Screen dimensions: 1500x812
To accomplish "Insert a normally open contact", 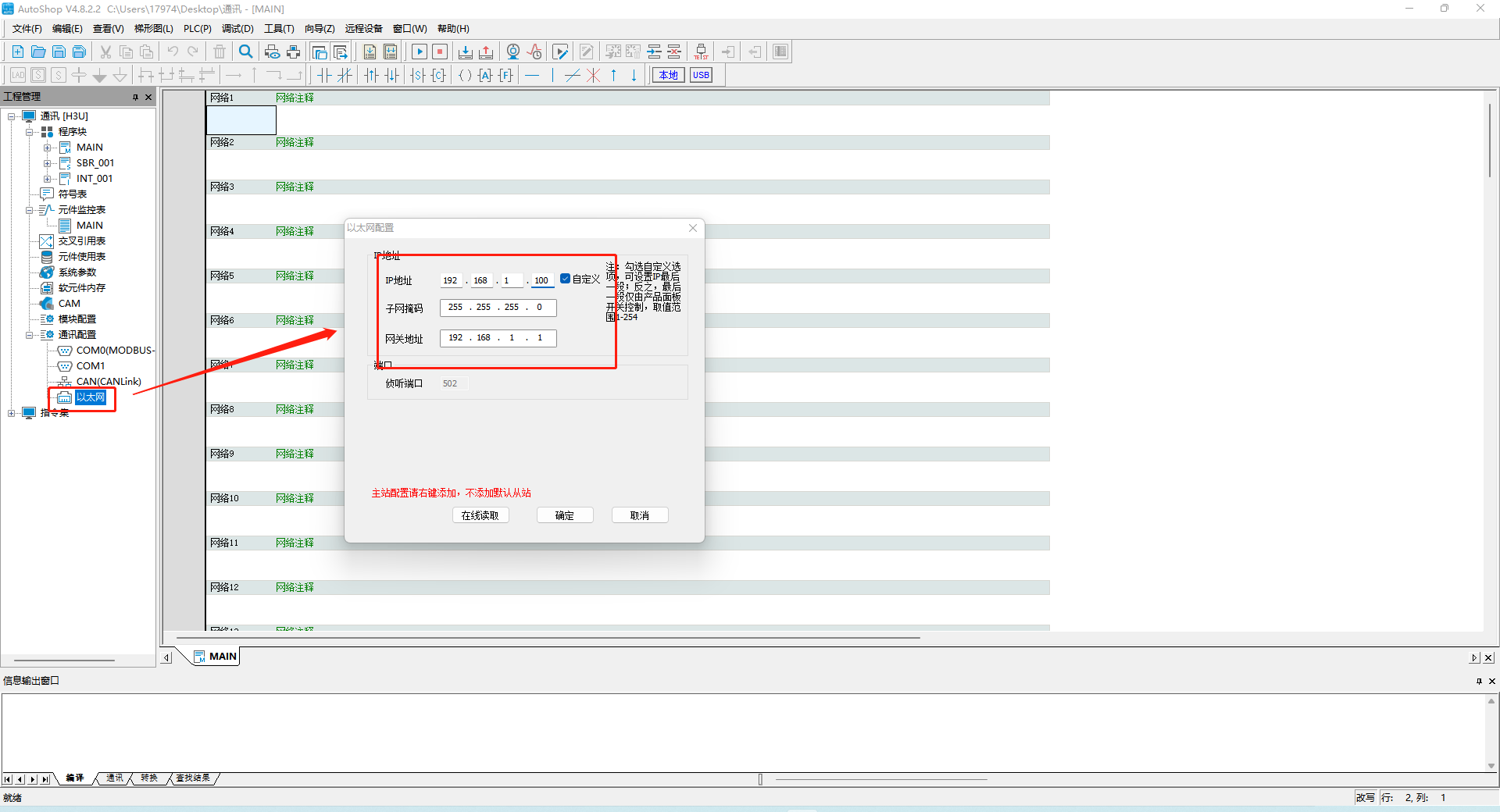I will [x=324, y=75].
